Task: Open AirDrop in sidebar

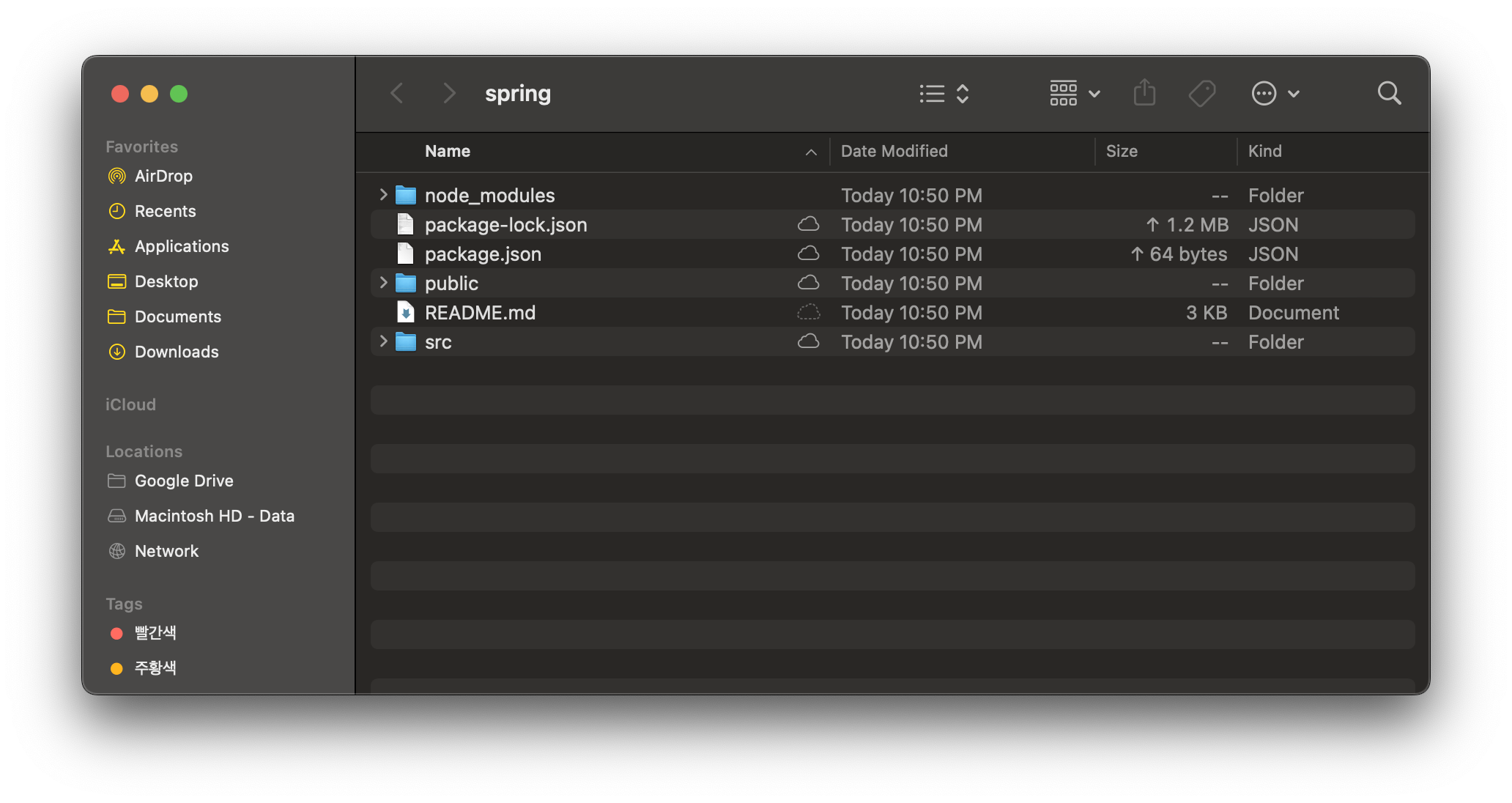Action: 163,176
